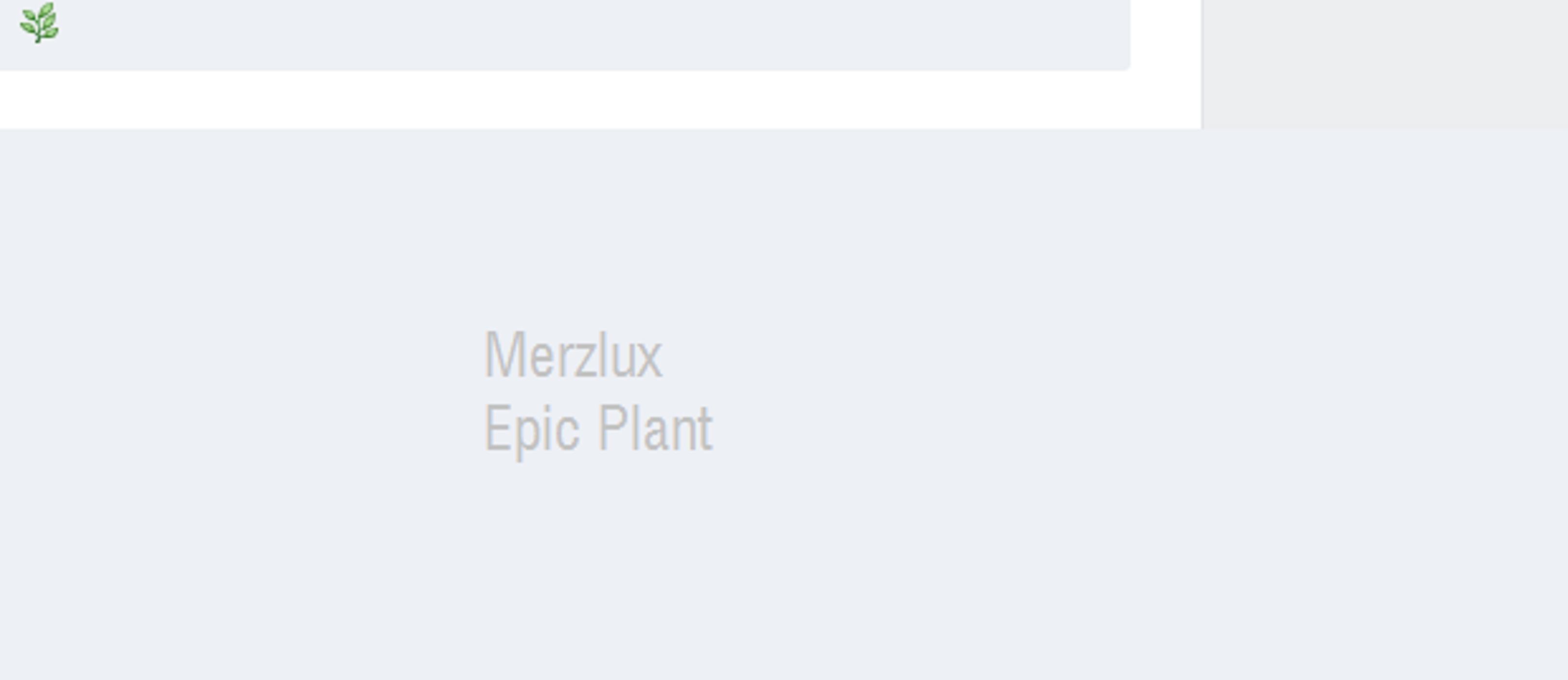Click the word Plant in footer
The height and width of the screenshot is (680, 1568).
tap(655, 428)
